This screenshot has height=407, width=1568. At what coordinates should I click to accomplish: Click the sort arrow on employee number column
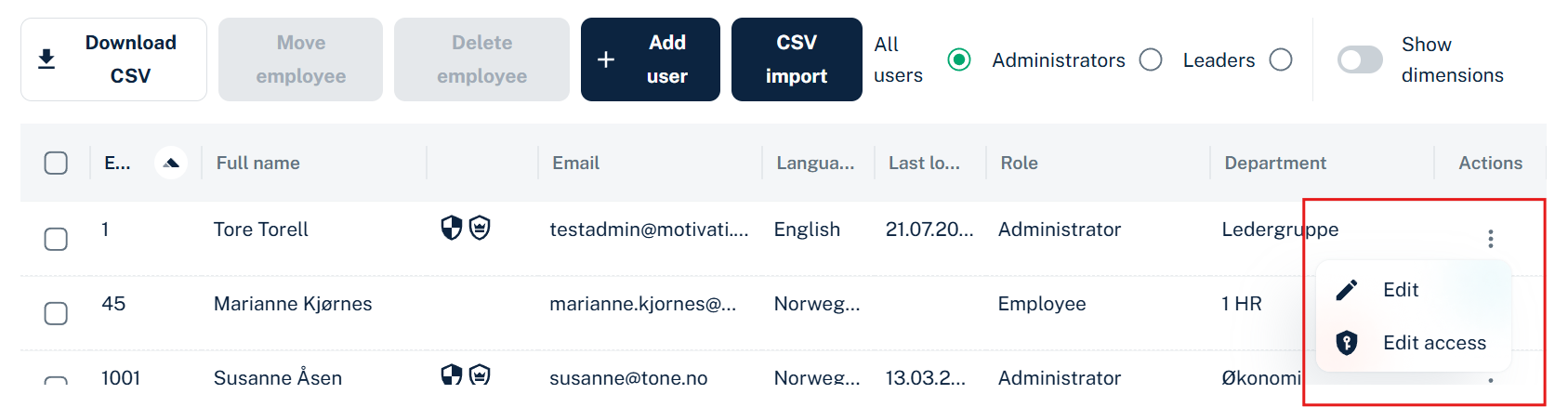pos(171,163)
